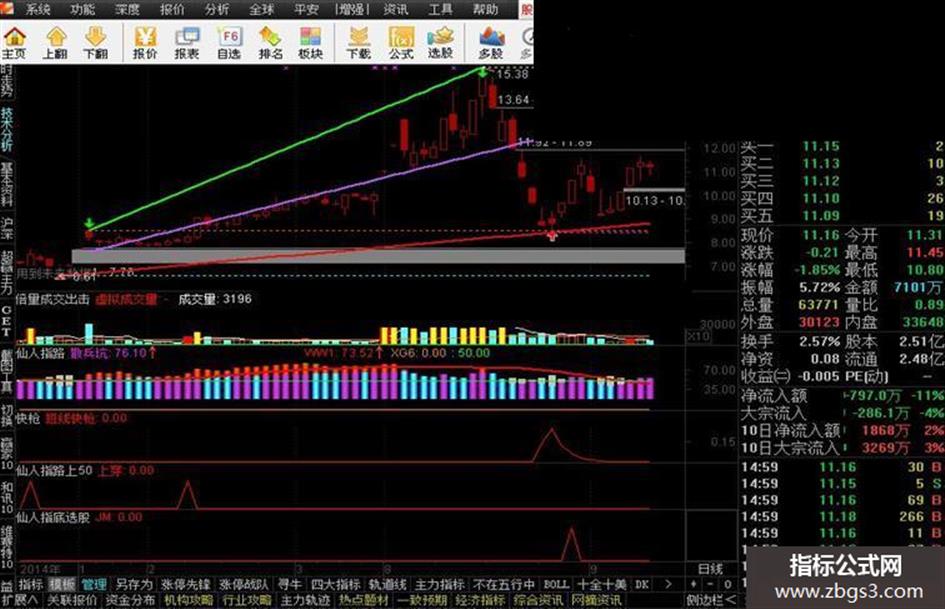945x609 pixels.
Task: Open the 报价 quotes icon
Action: point(145,43)
